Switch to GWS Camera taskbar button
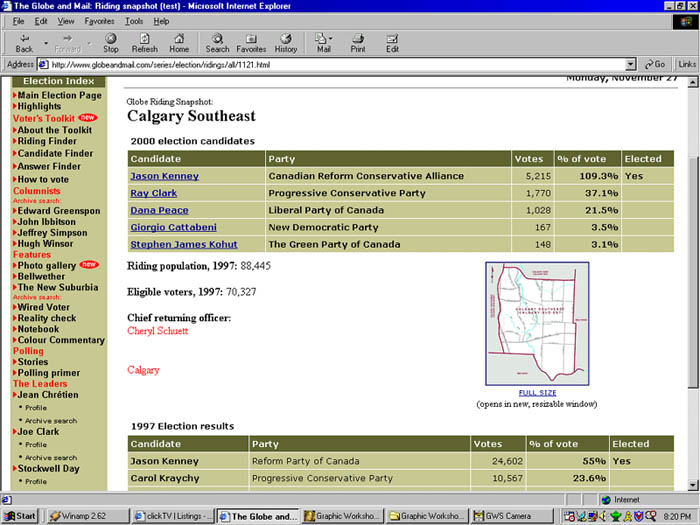This screenshot has height=525, width=700. 512,516
